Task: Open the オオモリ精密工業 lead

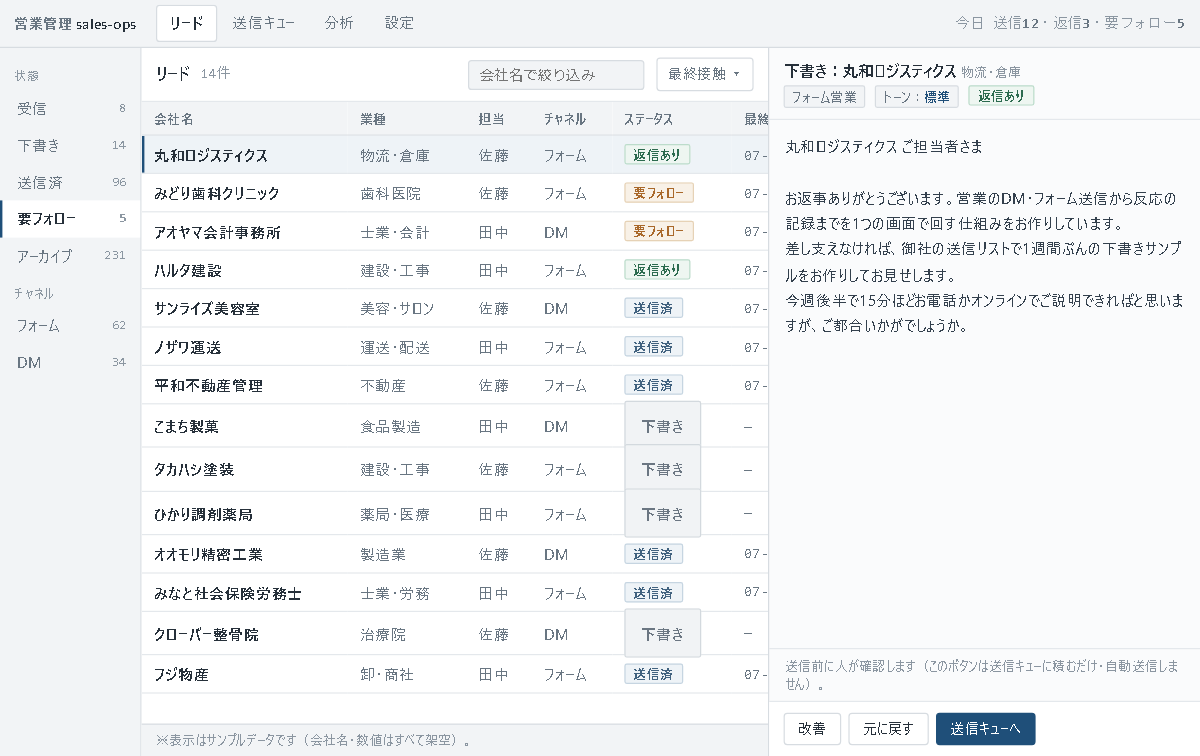Action: pyautogui.click(x=455, y=554)
